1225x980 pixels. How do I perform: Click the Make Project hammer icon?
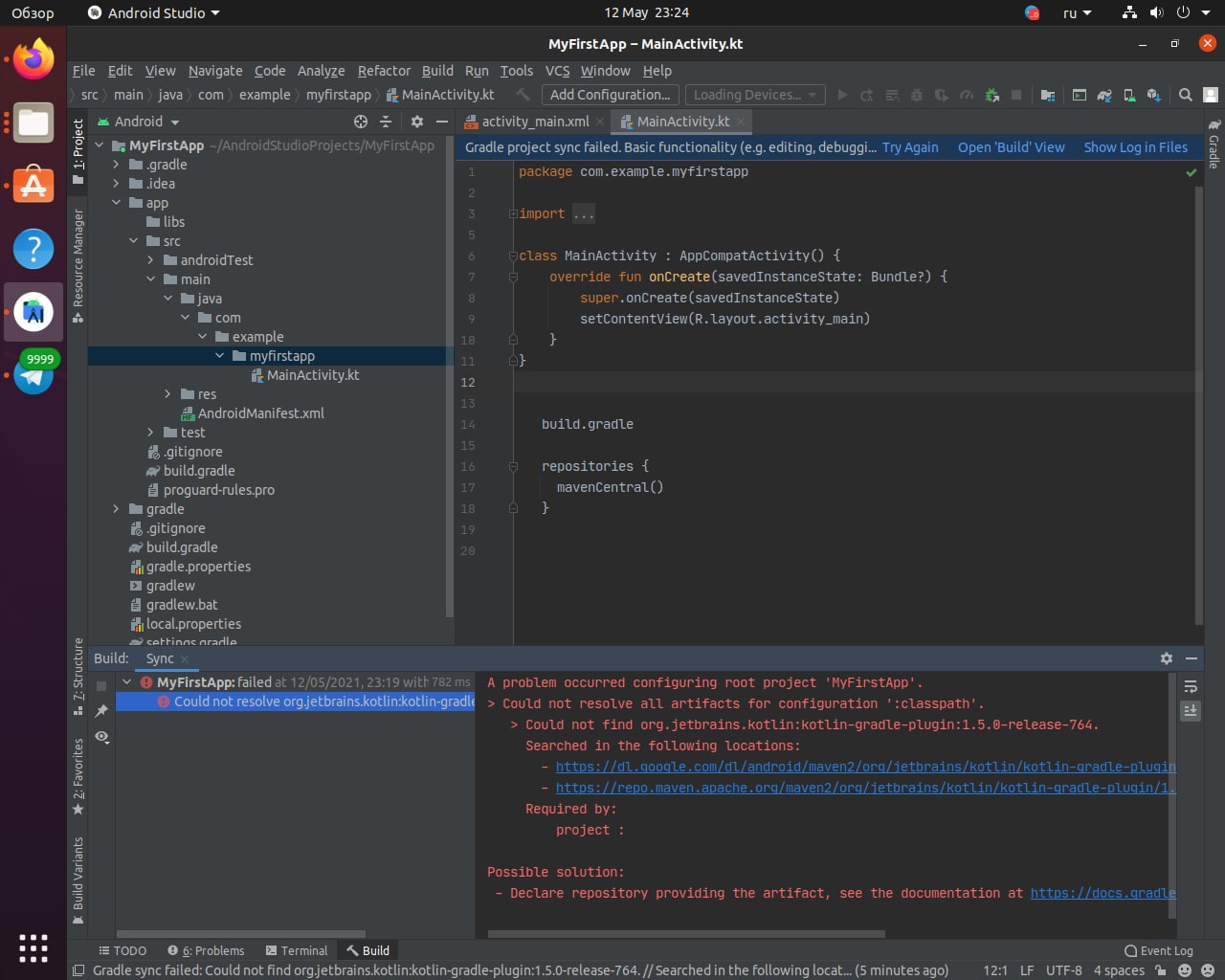[523, 95]
